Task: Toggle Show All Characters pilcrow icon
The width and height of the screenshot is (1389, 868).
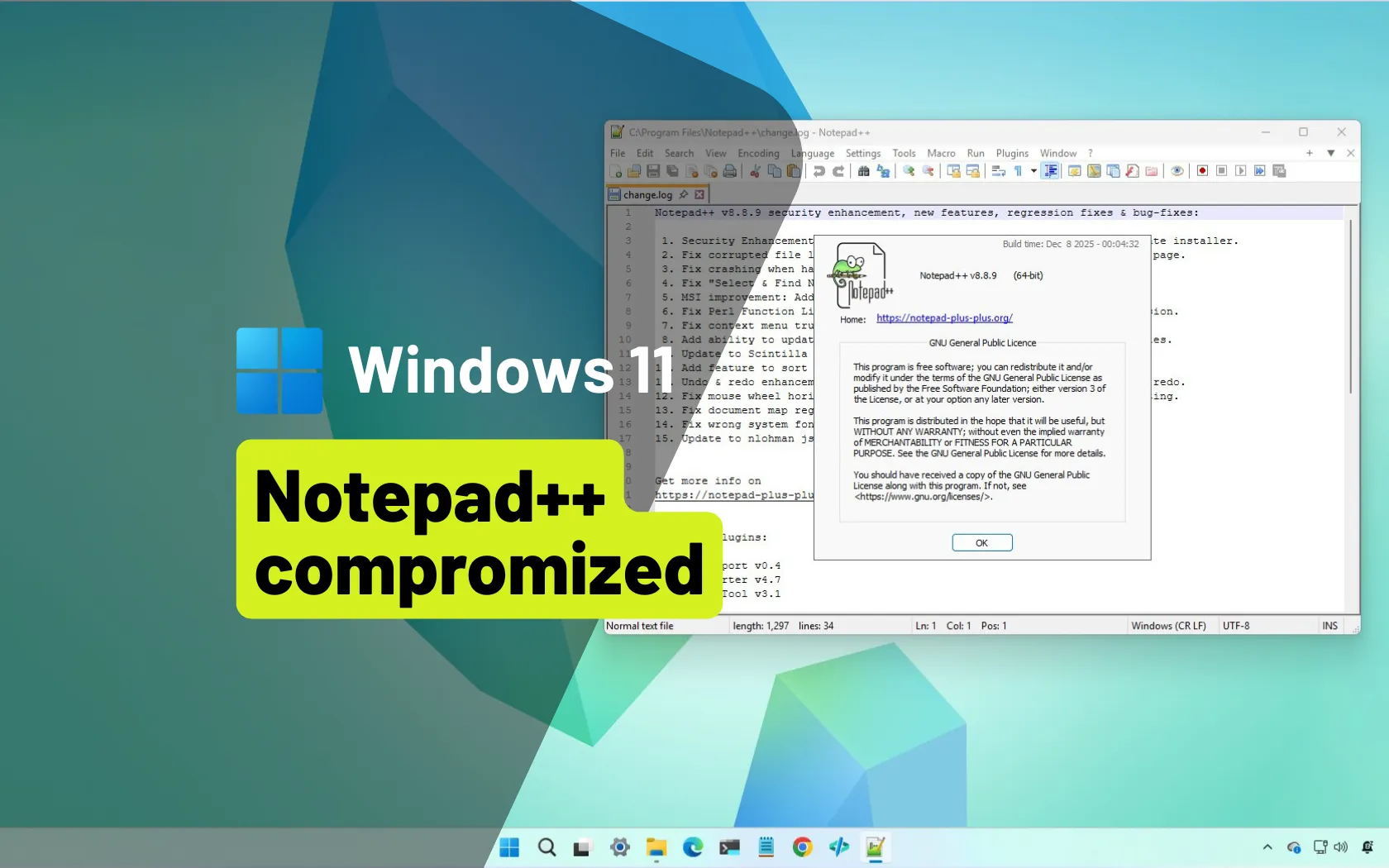Action: pos(1019,171)
